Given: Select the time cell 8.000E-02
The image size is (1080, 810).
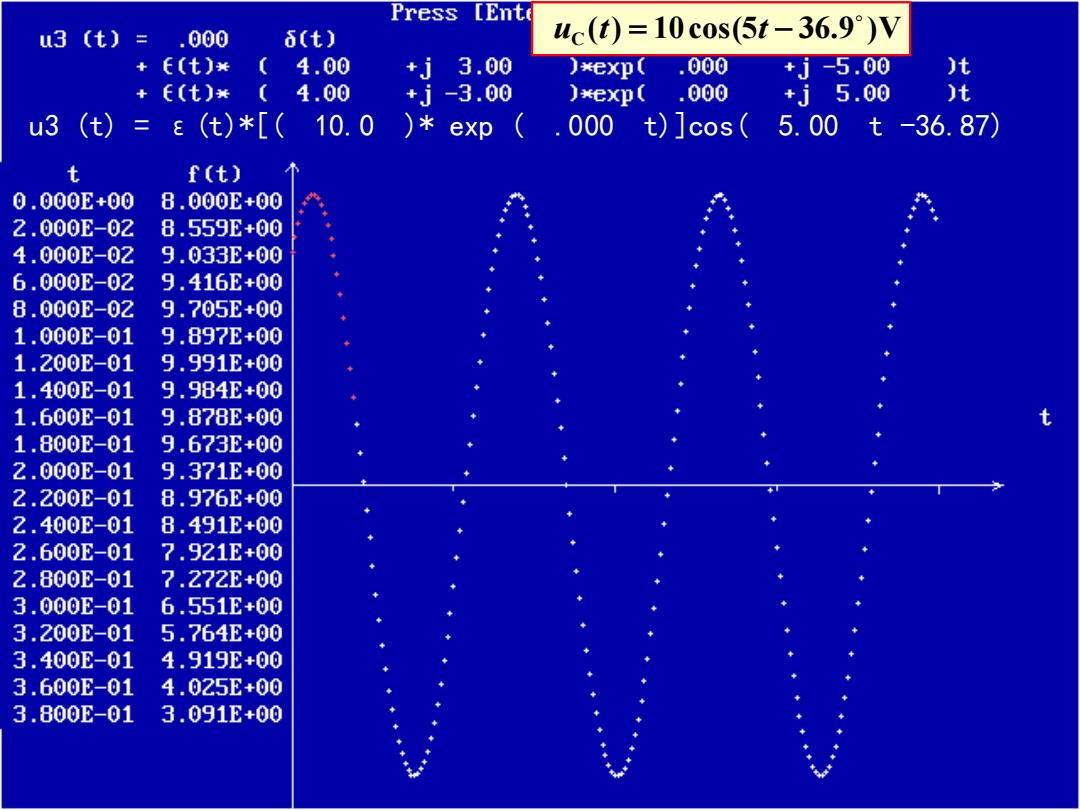Looking at the screenshot, I should coord(74,310).
